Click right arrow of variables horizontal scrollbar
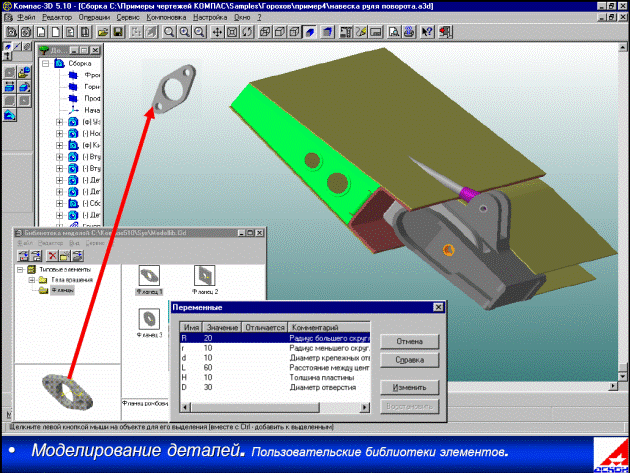The image size is (630, 473). click(365, 407)
